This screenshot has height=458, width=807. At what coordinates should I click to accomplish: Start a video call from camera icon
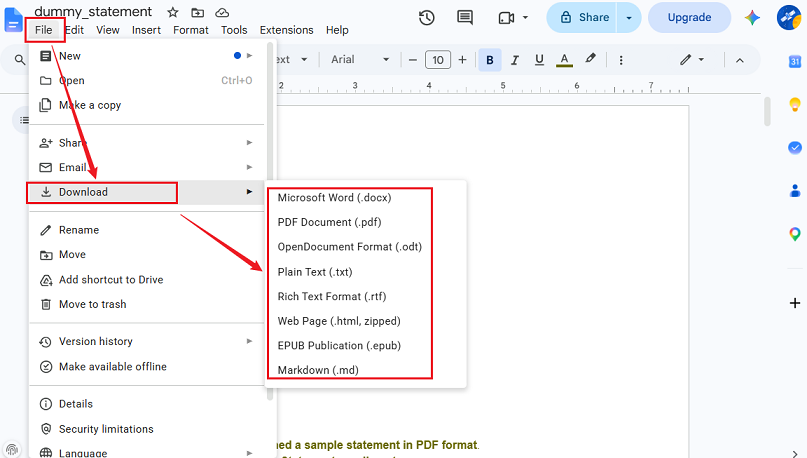pos(506,18)
